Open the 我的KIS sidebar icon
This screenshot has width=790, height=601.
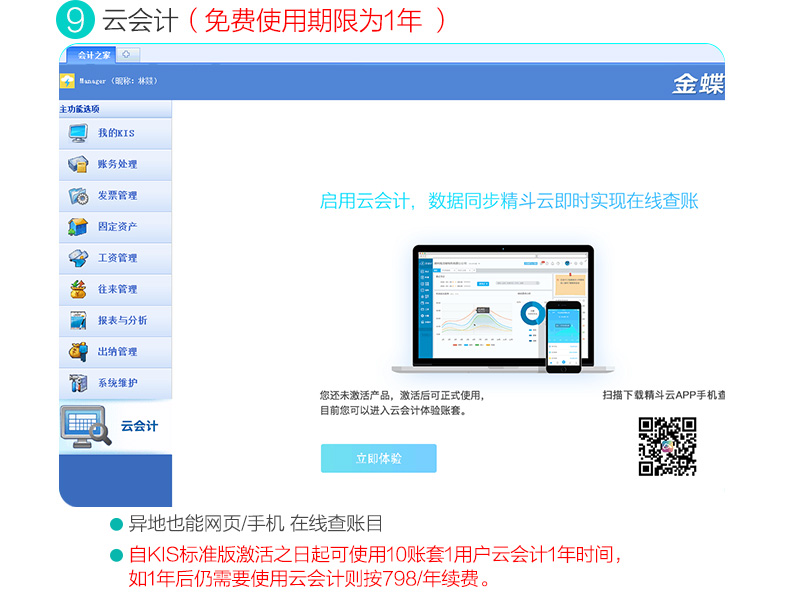[79, 134]
